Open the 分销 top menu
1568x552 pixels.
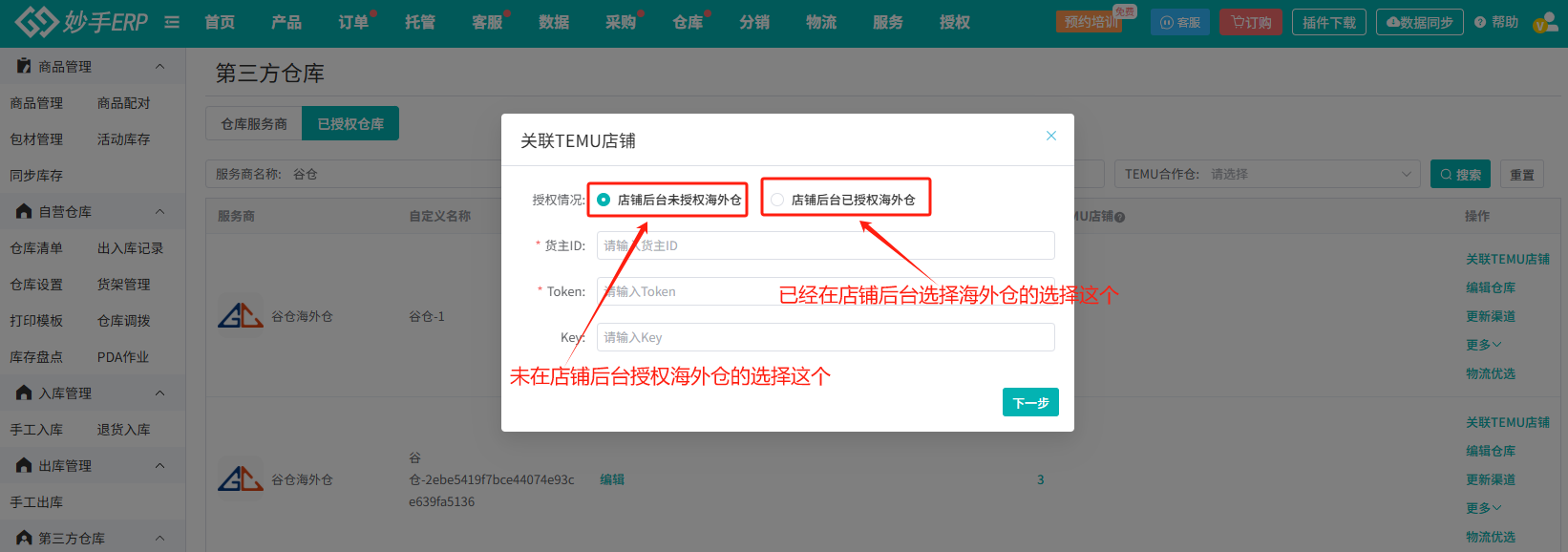pos(754,22)
